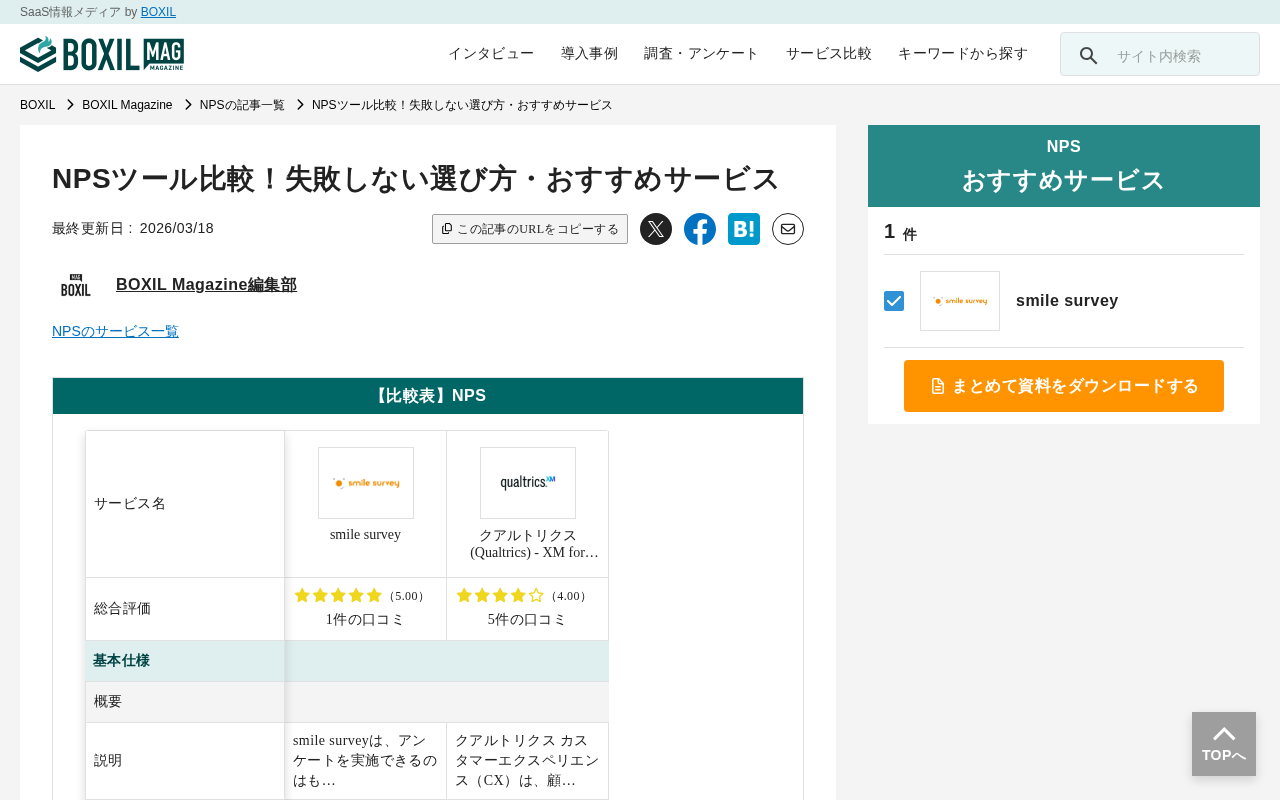Click current page breadcrumb NPSツール比較
The width and height of the screenshot is (1280, 800).
pos(462,105)
